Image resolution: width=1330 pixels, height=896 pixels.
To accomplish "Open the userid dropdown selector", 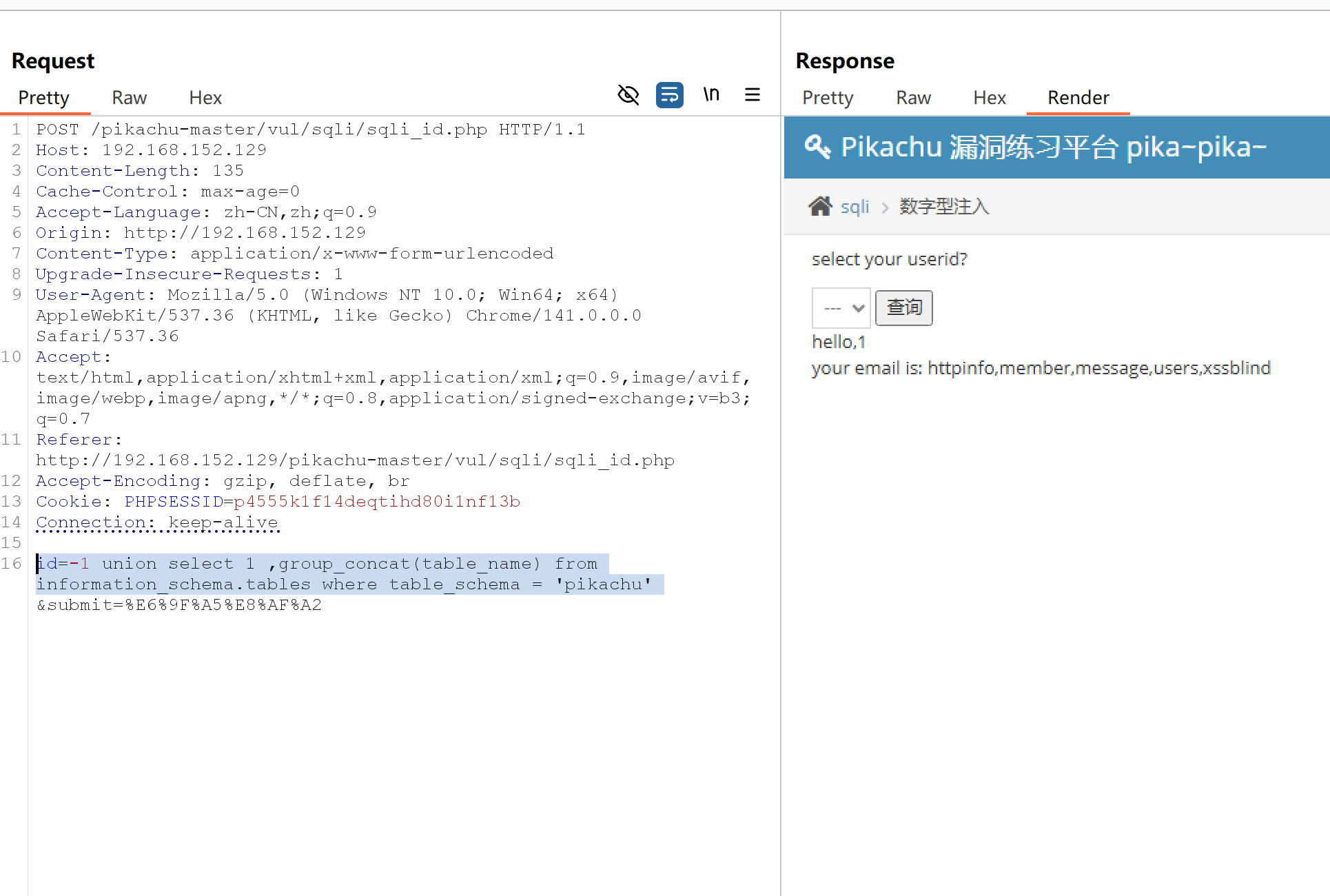I will point(841,308).
